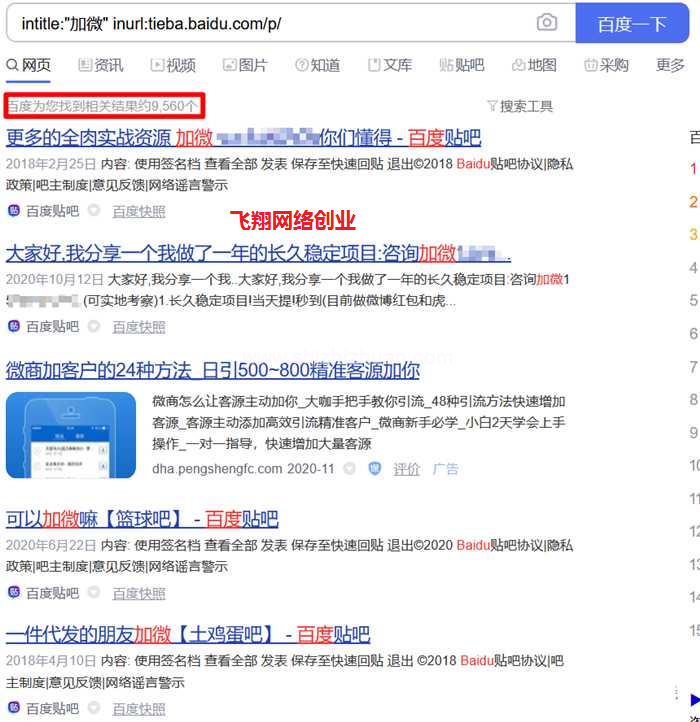Image resolution: width=700 pixels, height=722 pixels.
Task: Open the 搜索工具 filter options
Action: (519, 106)
